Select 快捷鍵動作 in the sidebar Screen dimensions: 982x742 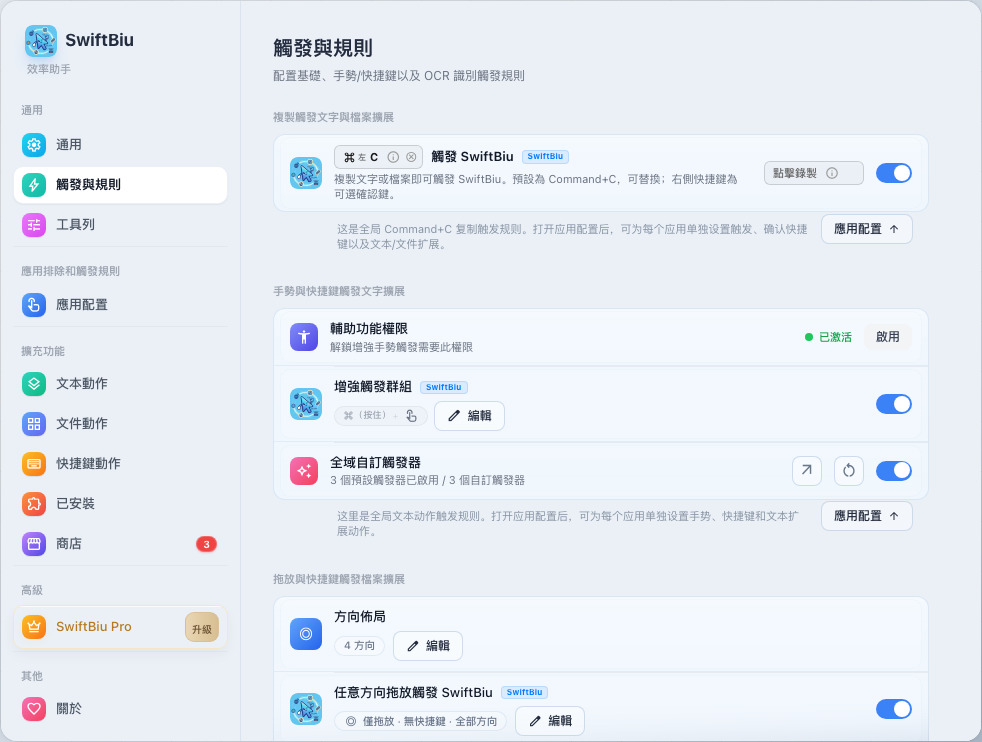(120, 464)
